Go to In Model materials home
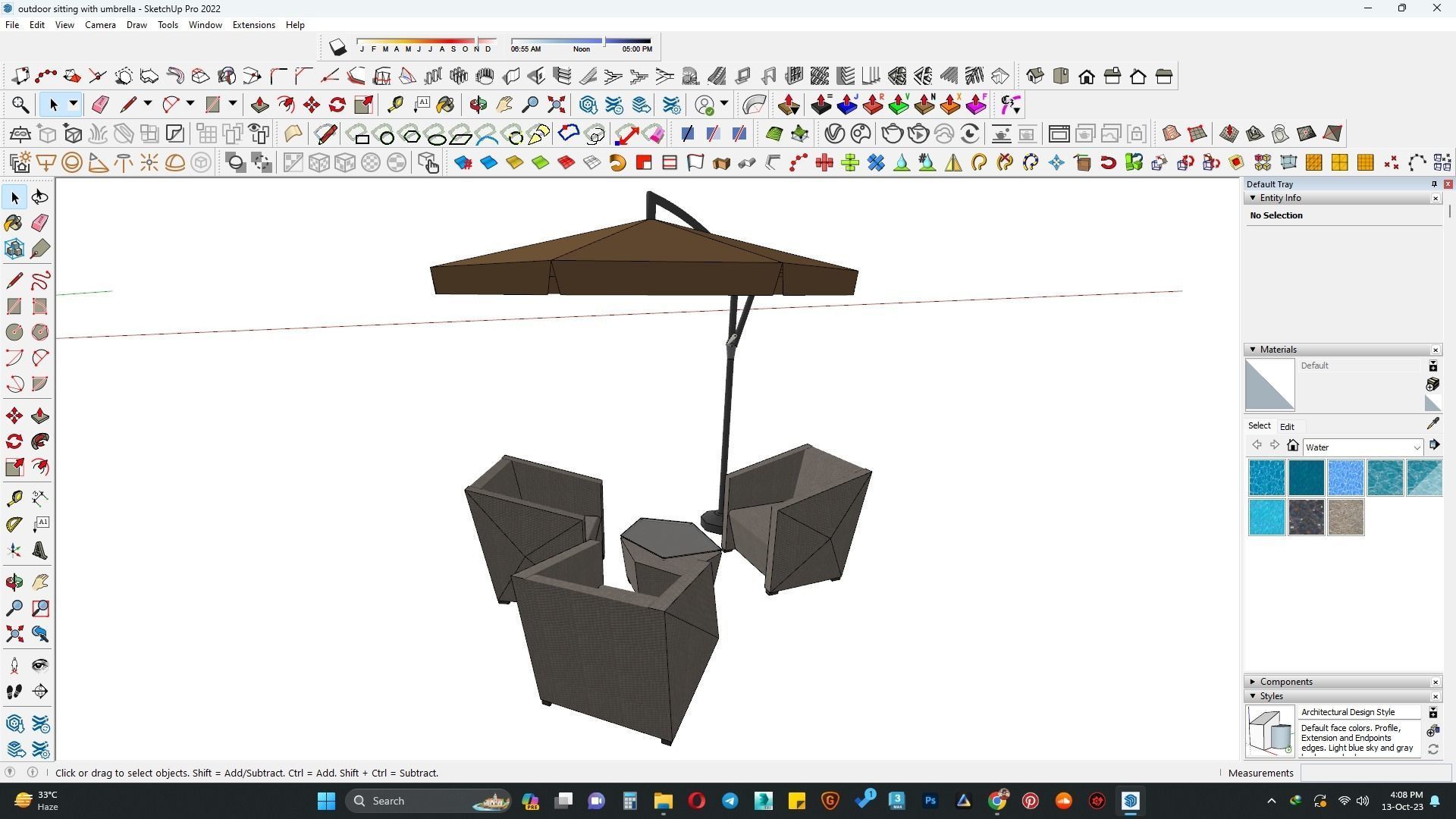Viewport: 1456px width, 819px height. point(1293,446)
